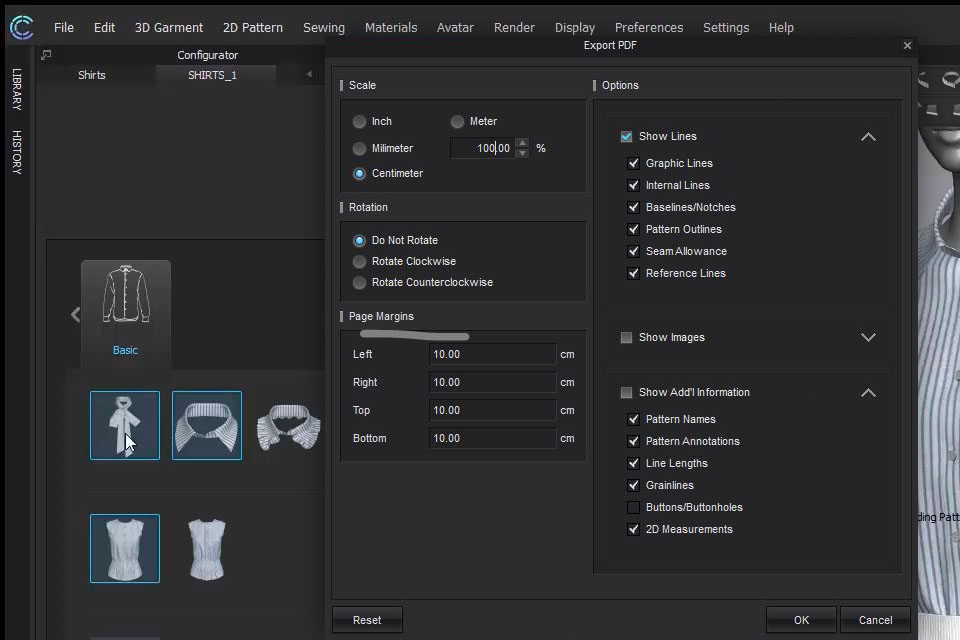Click the Top margin input field
Viewport: 960px width, 640px height.
tap(492, 410)
